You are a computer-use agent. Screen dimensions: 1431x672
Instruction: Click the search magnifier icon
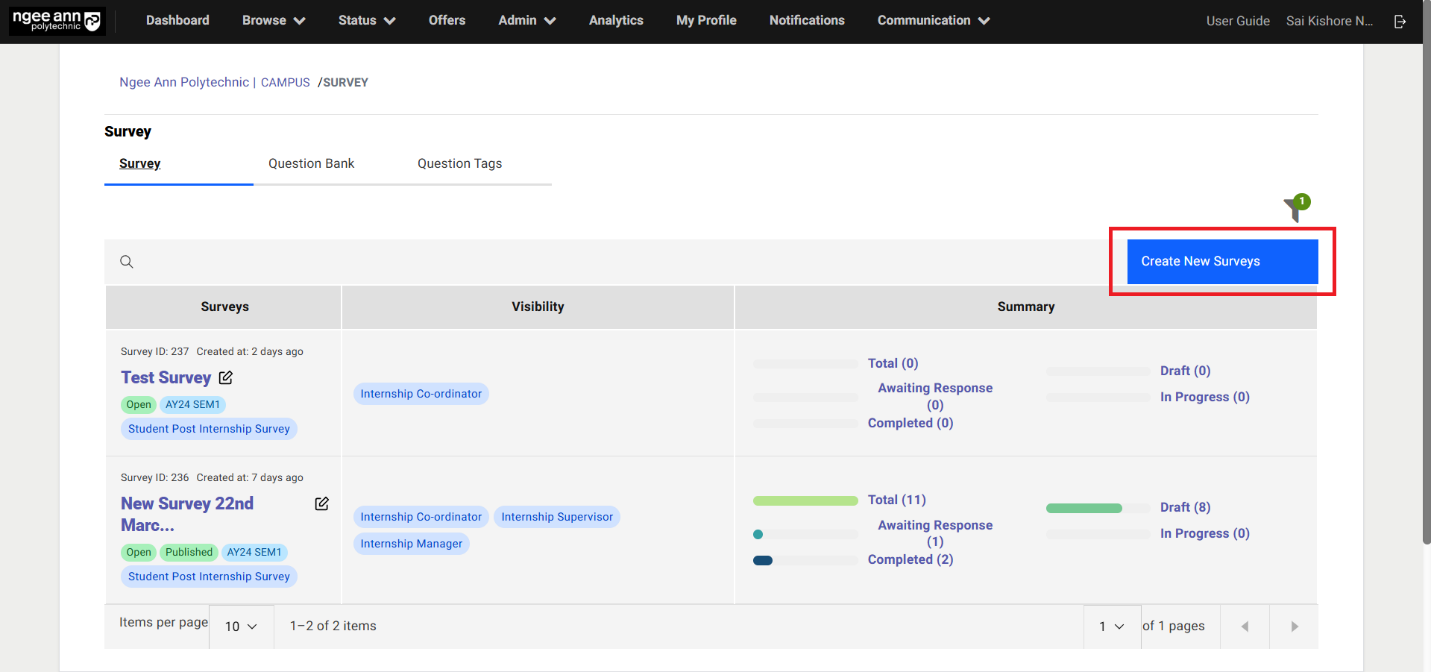[x=127, y=262]
